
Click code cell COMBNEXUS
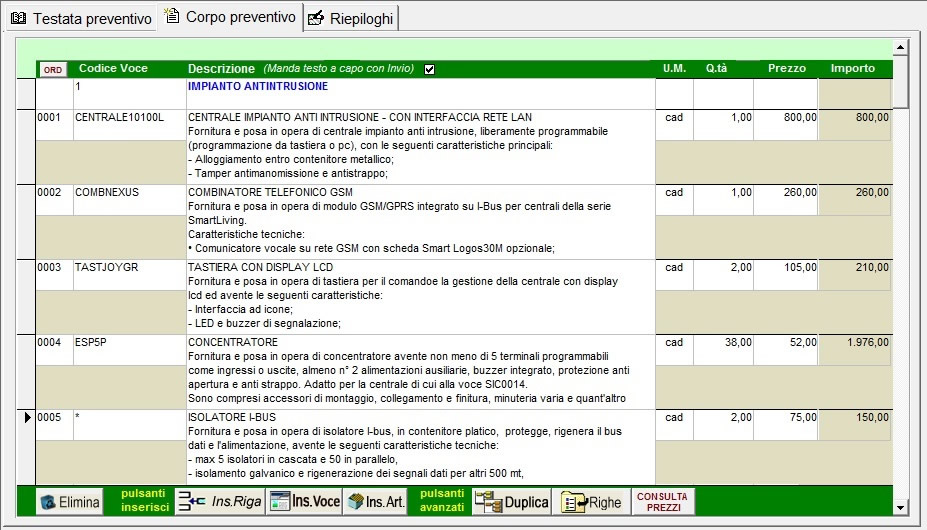coord(129,200)
